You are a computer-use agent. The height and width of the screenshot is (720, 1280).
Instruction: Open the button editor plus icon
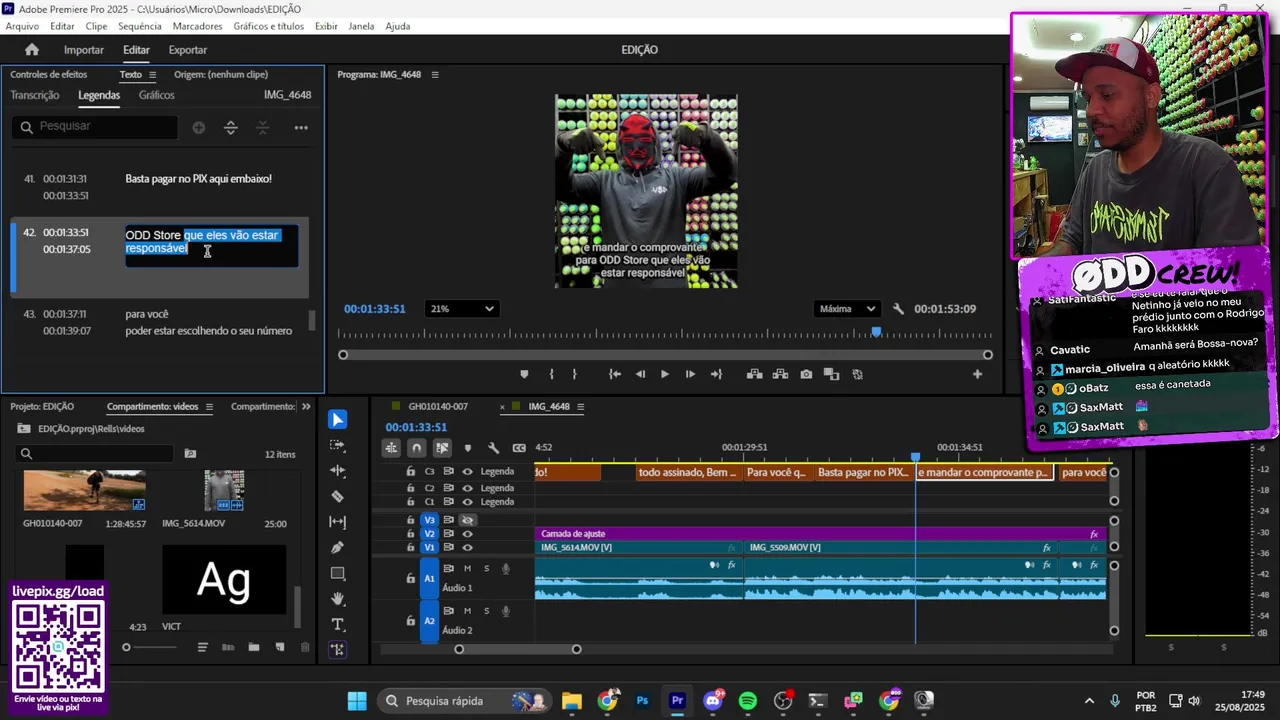(977, 374)
